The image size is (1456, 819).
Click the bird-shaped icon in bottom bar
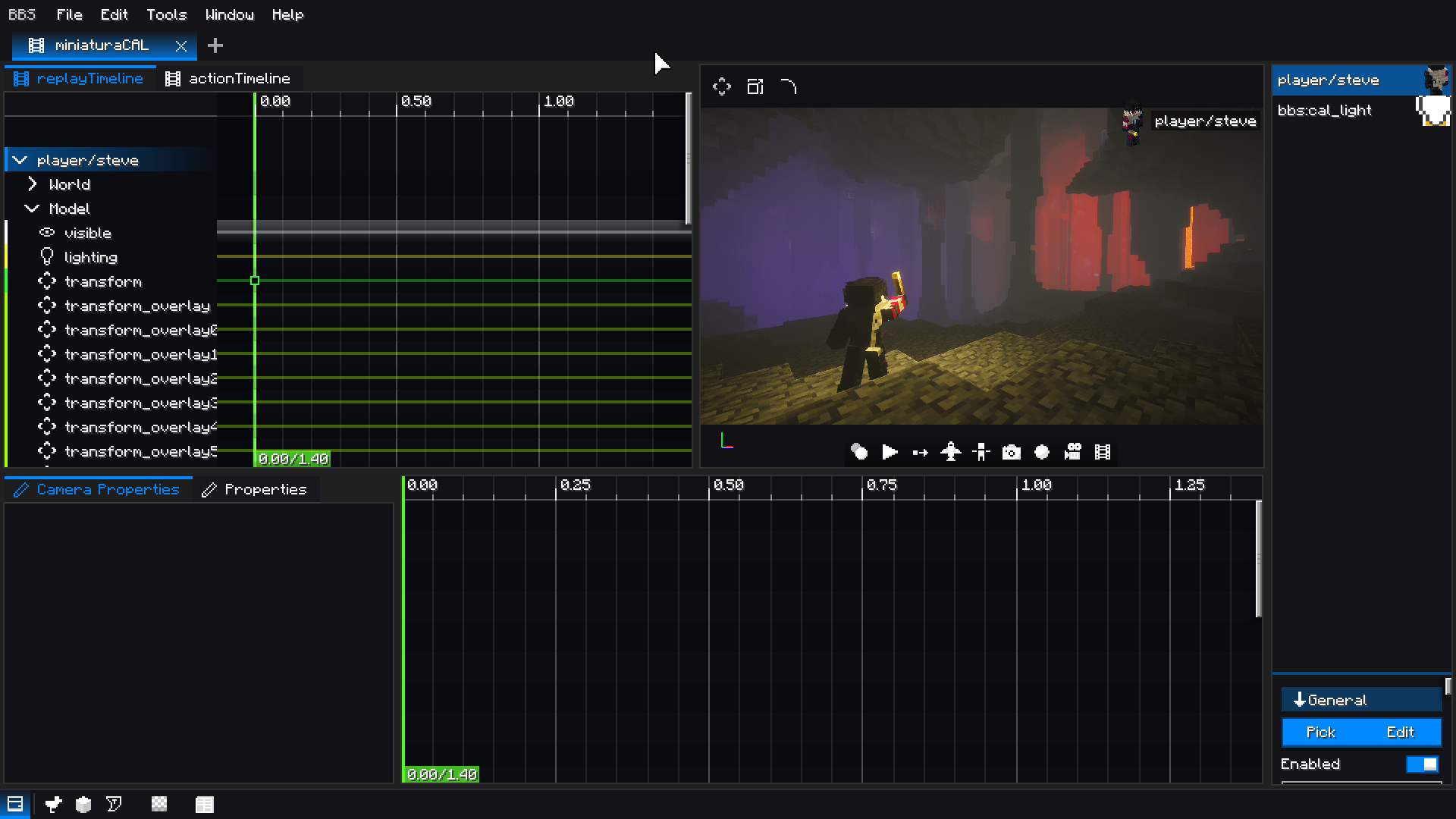pyautogui.click(x=53, y=804)
